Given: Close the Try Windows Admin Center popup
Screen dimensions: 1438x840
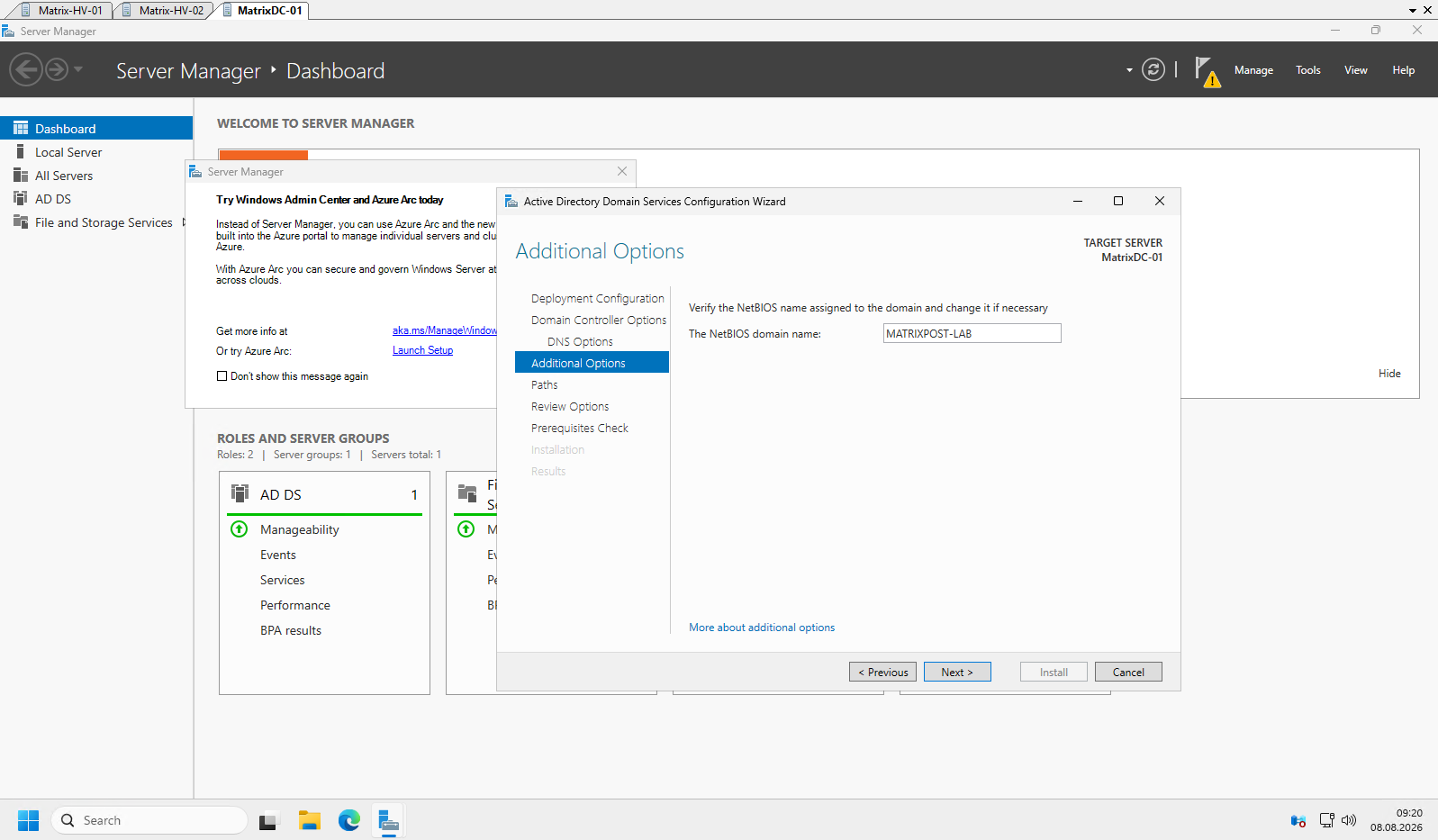Looking at the screenshot, I should tap(622, 171).
